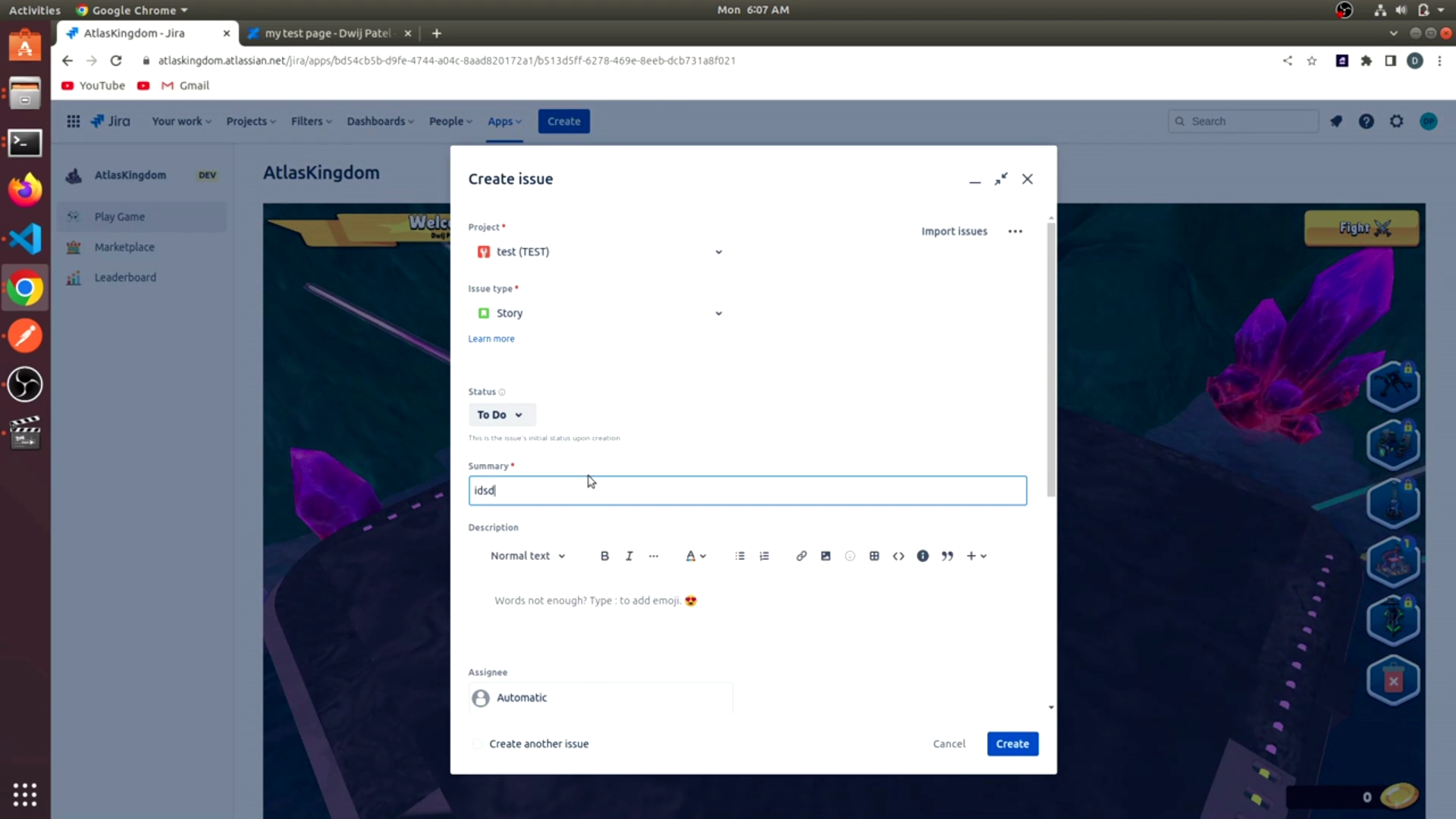This screenshot has height=819, width=1456.
Task: Open the To Do status dropdown
Action: [x=500, y=415]
